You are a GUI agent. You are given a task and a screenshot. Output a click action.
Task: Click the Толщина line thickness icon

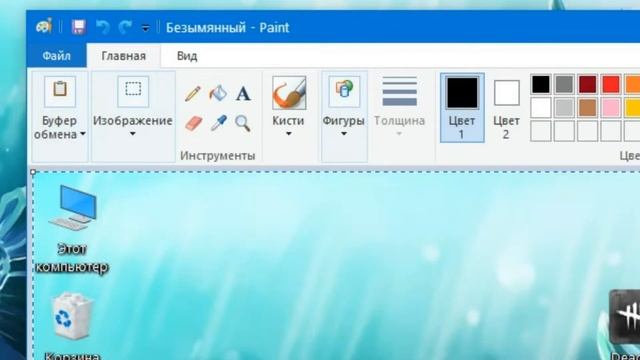(x=400, y=91)
